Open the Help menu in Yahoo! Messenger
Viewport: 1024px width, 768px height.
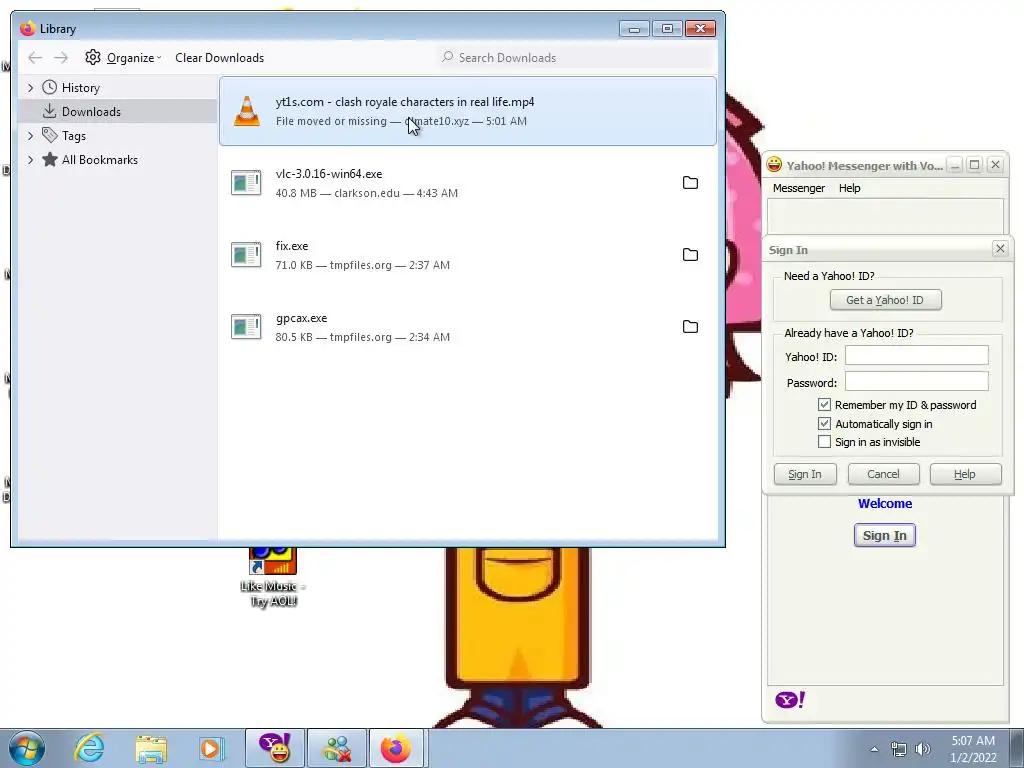(x=850, y=188)
